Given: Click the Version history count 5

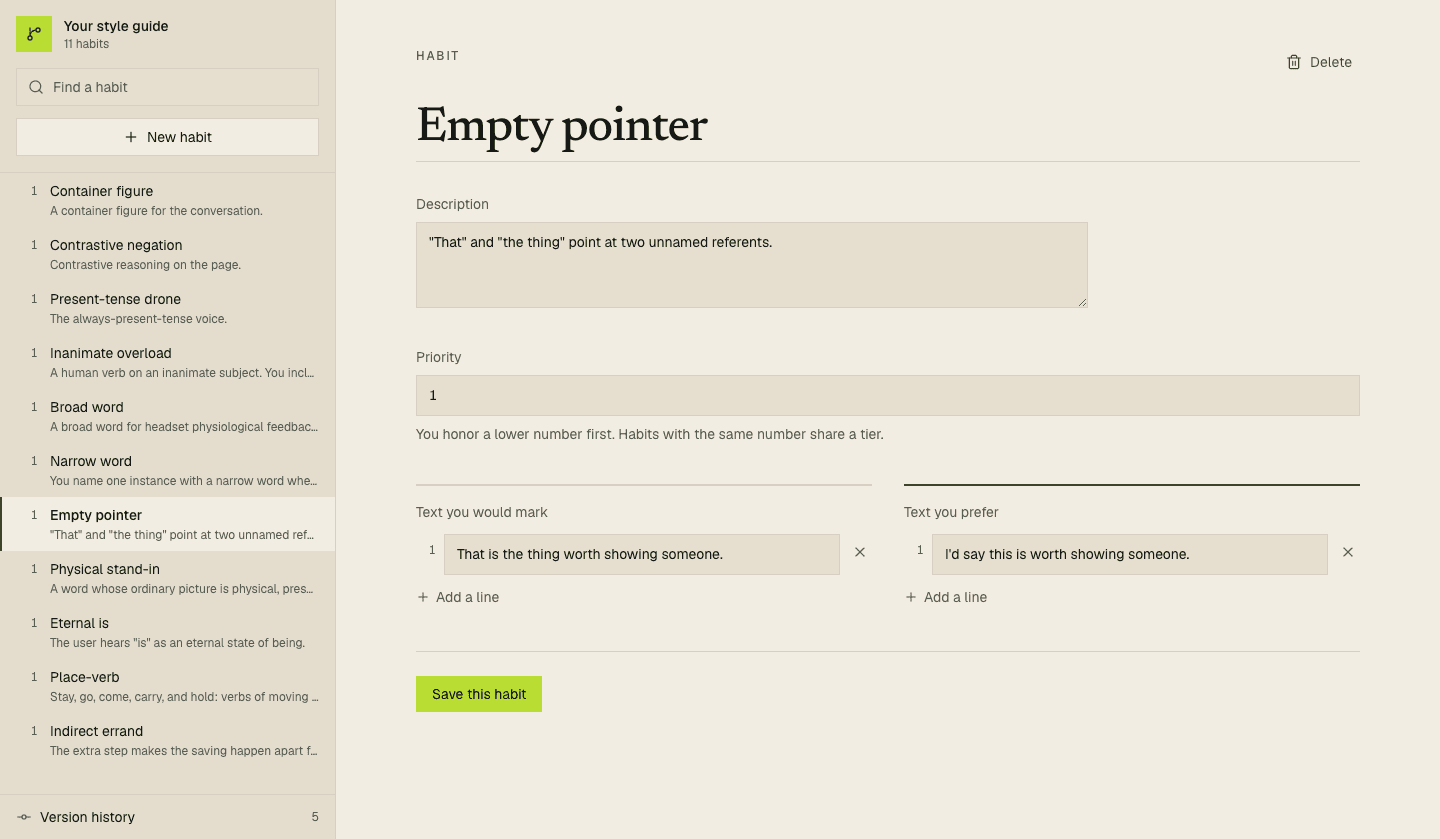Looking at the screenshot, I should 315,817.
